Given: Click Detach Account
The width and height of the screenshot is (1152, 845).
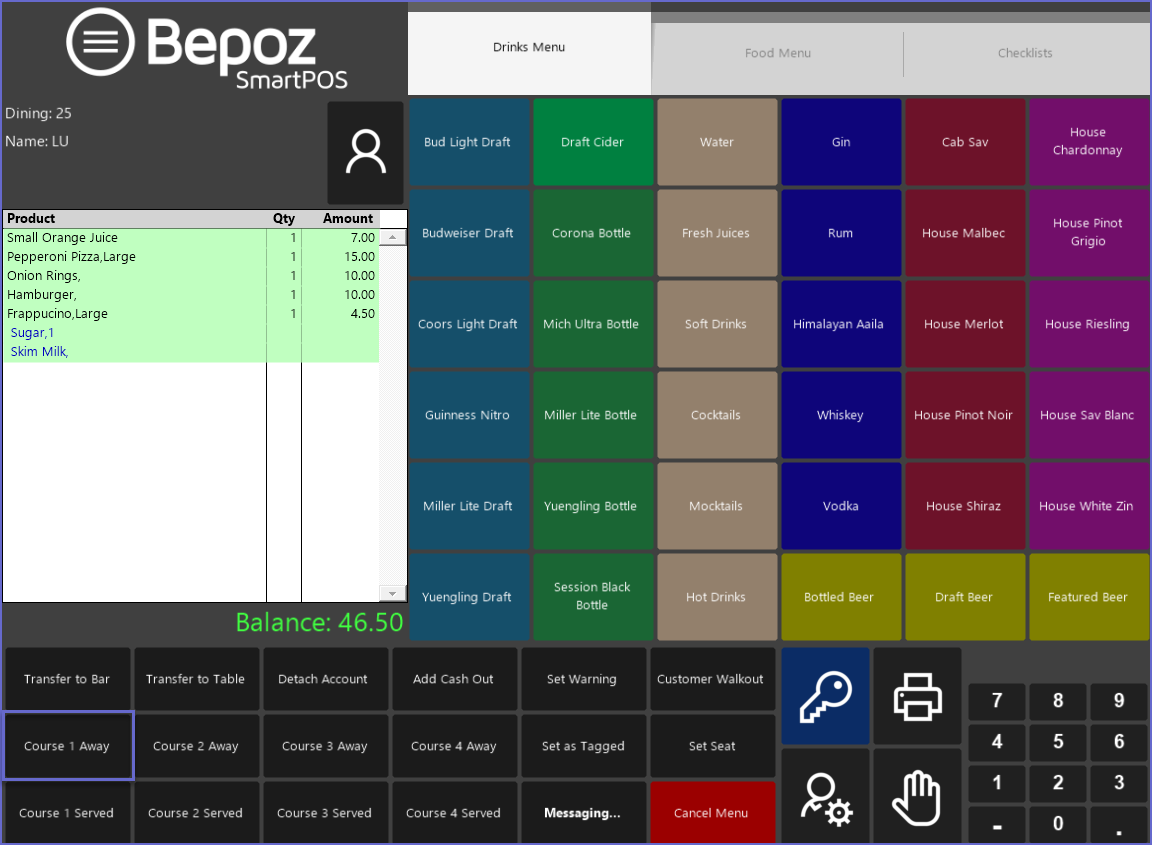Looking at the screenshot, I should (323, 679).
